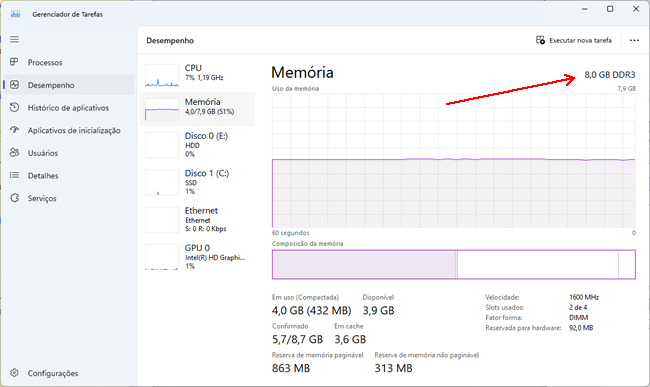Click the memory composition bar
Screen dimensions: 650x387
tap(454, 264)
